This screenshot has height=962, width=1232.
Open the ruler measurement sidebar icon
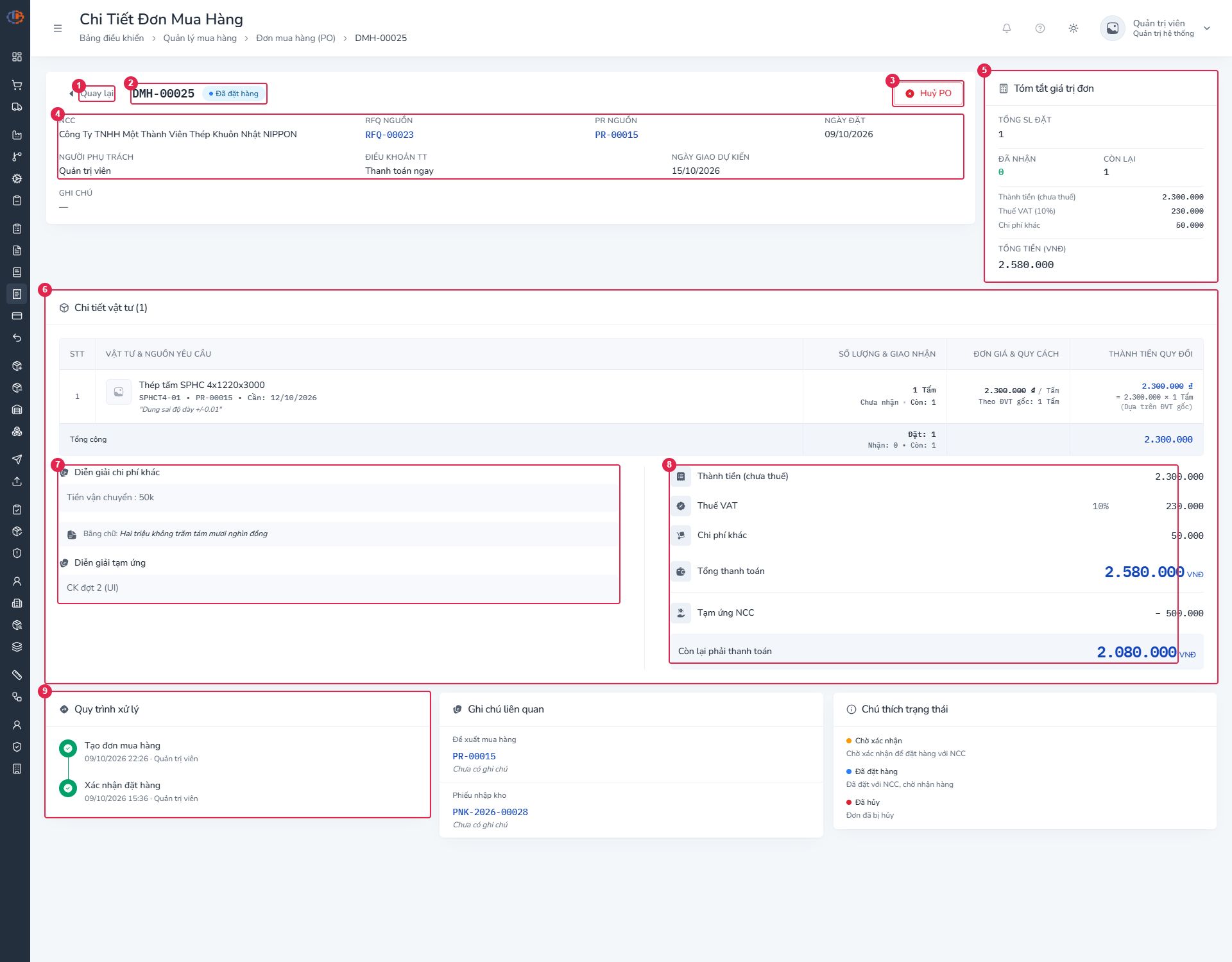pos(17,675)
